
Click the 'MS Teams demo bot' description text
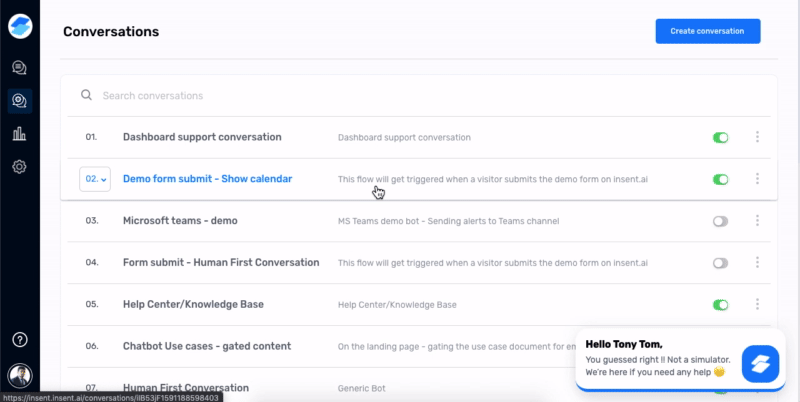(x=448, y=221)
